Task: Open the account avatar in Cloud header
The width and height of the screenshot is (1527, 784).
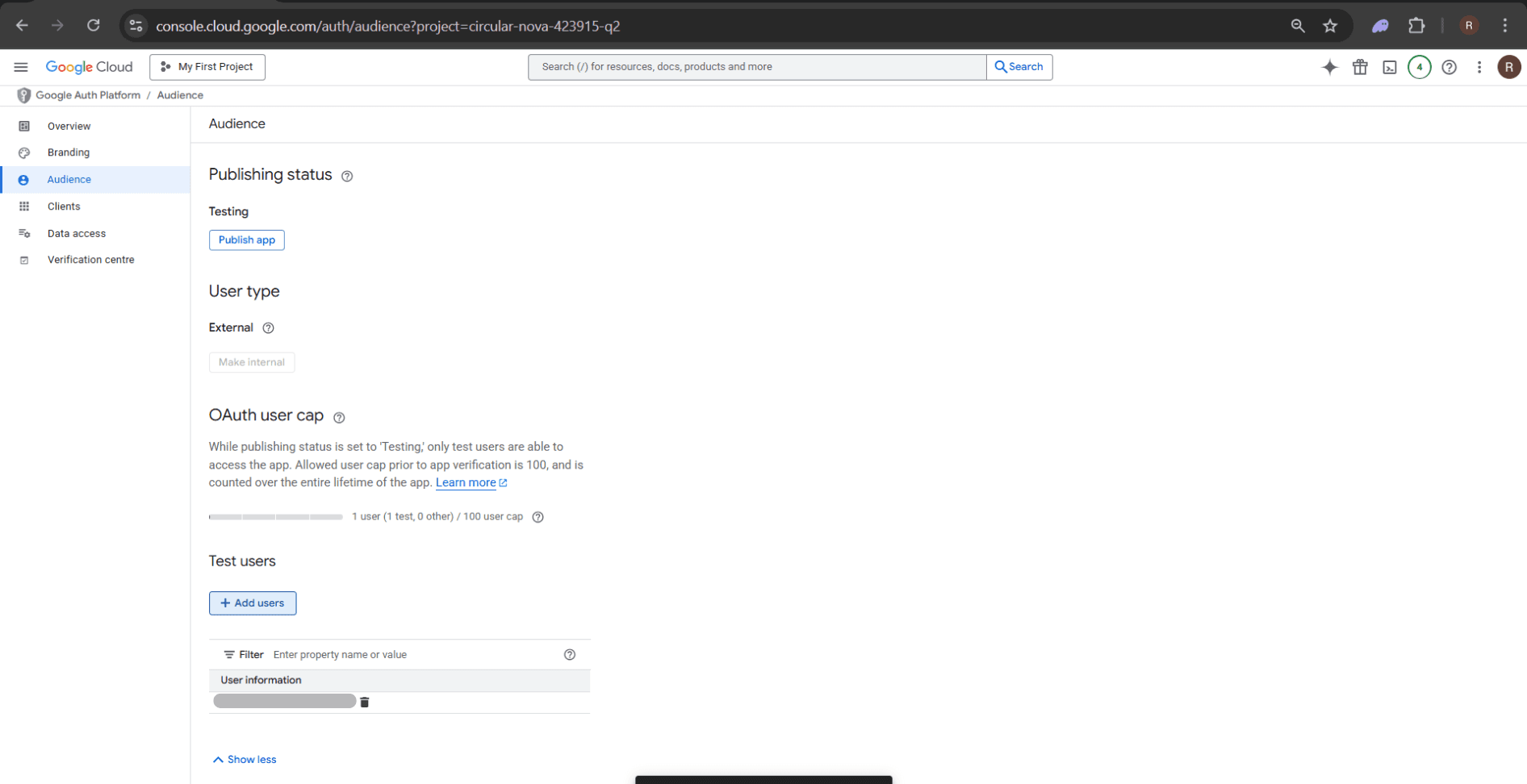Action: (x=1509, y=67)
